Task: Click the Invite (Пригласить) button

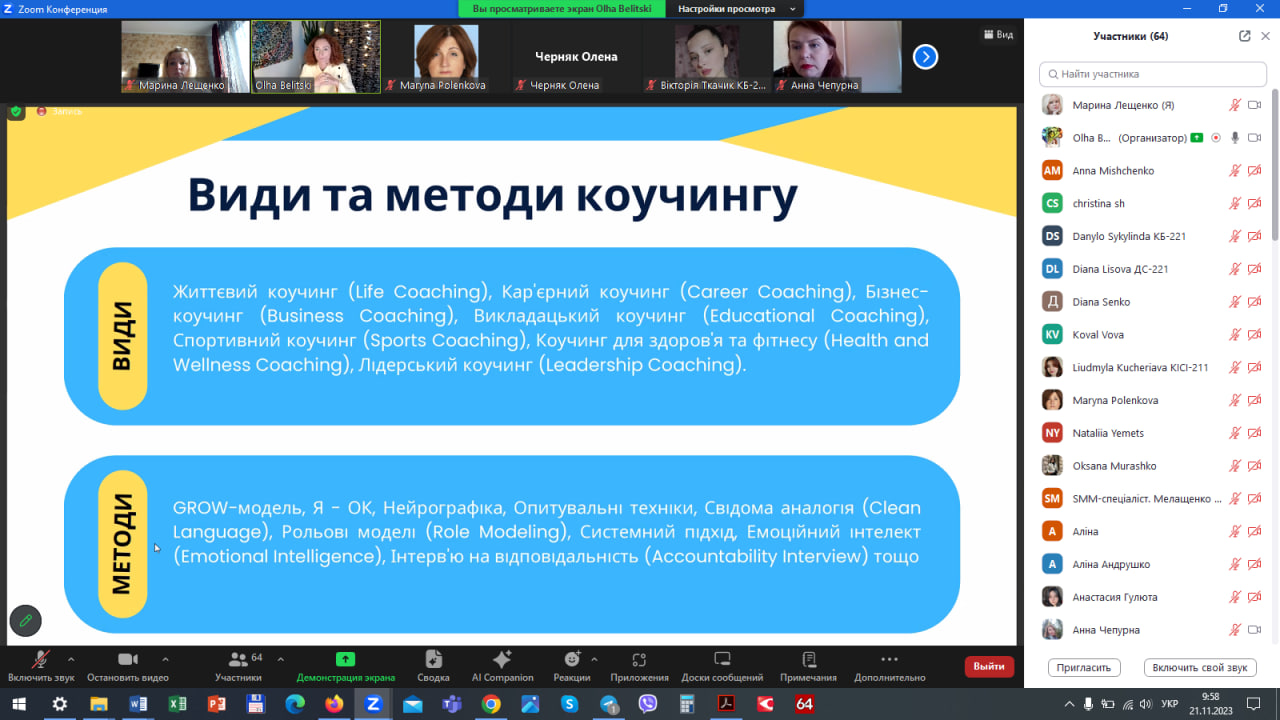Action: coord(1083,667)
